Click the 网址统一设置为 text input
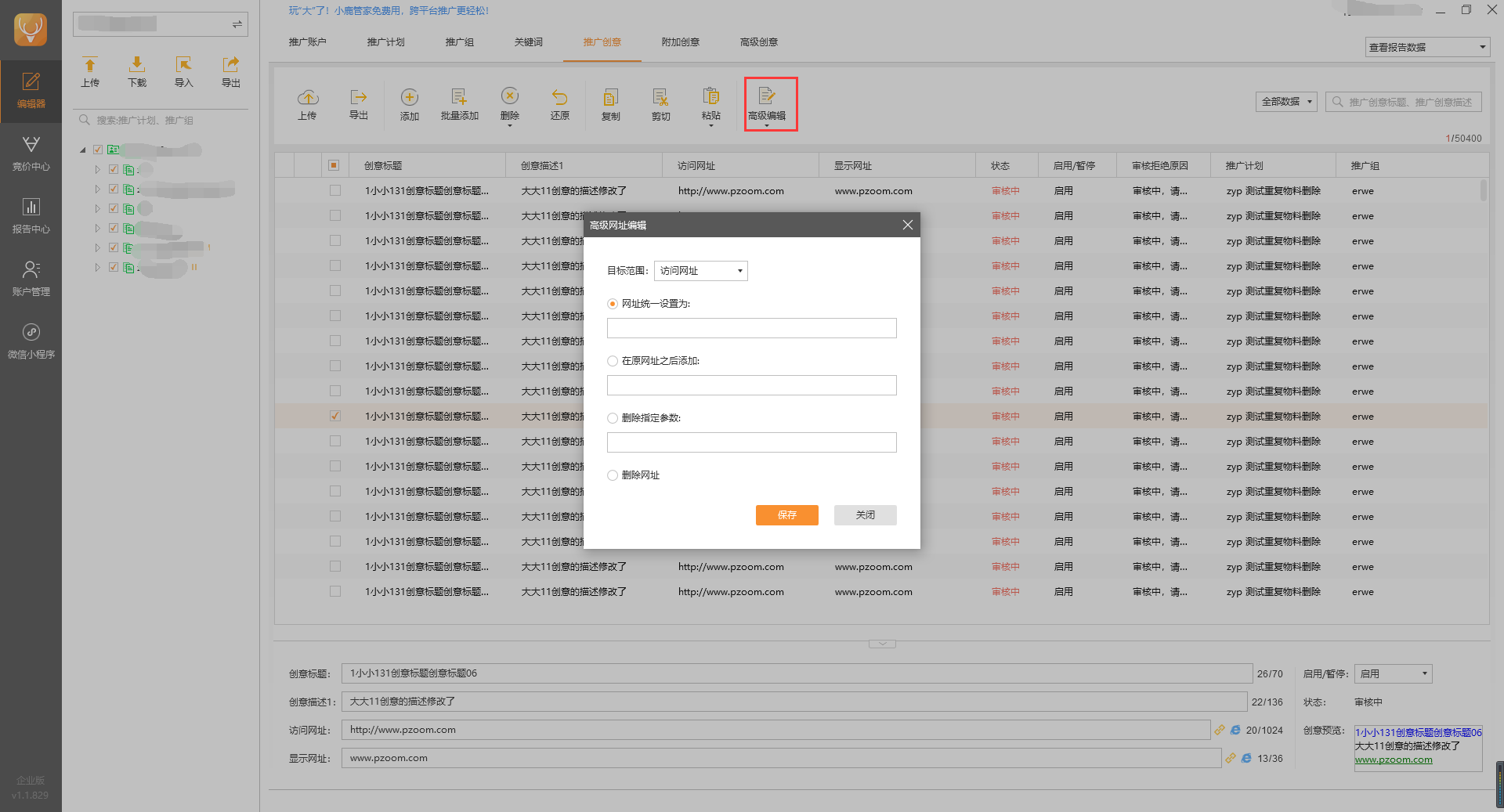 (x=752, y=328)
